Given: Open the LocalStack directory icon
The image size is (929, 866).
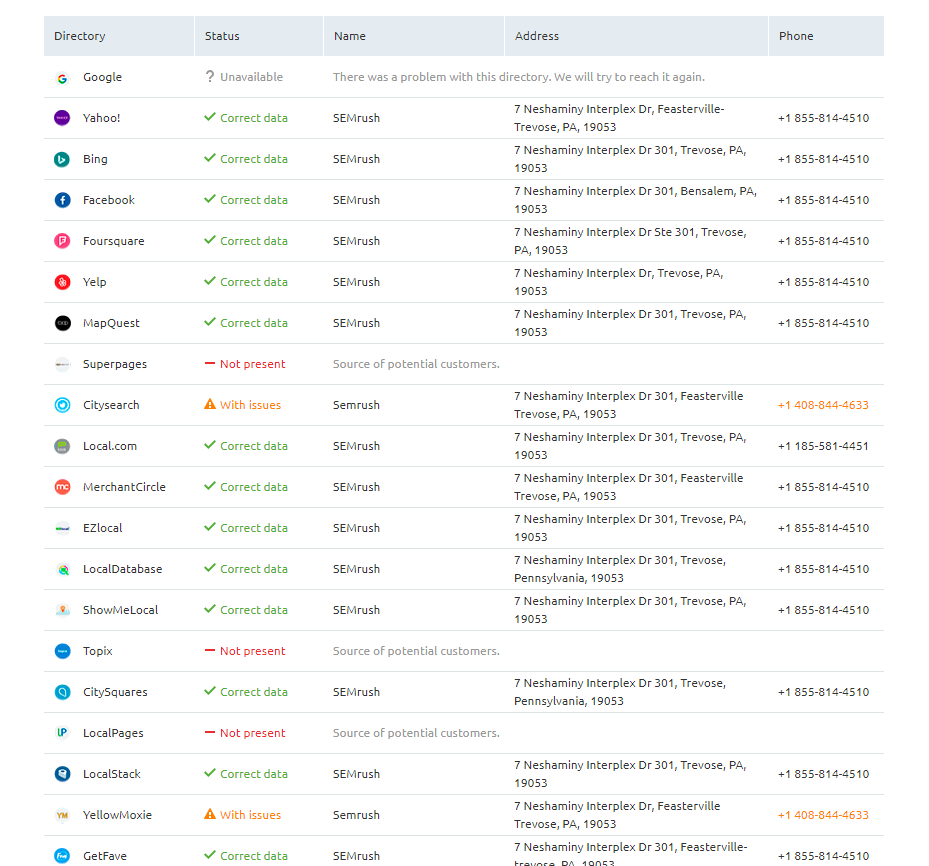Looking at the screenshot, I should 61,773.
